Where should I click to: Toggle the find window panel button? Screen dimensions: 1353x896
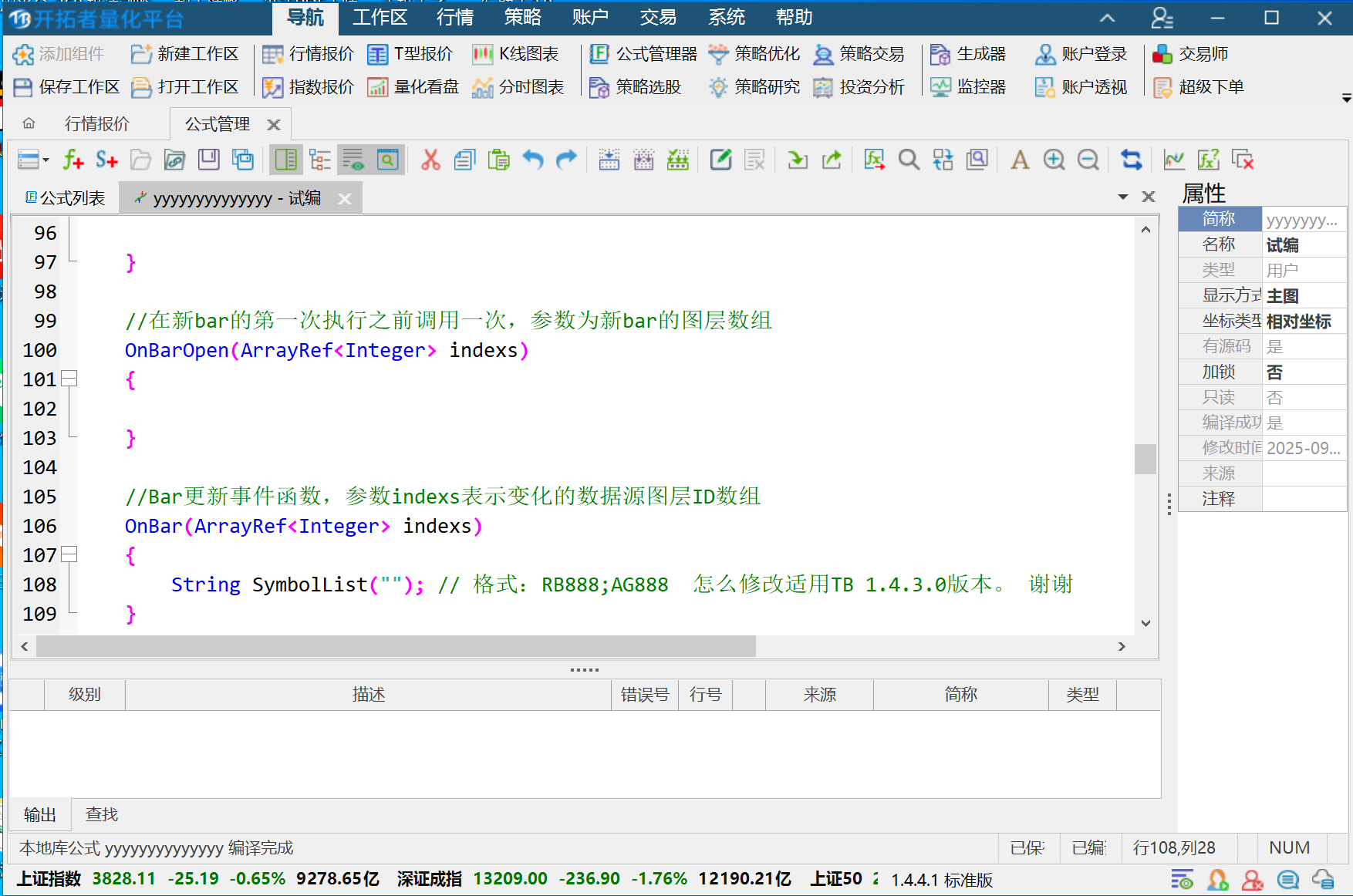pyautogui.click(x=387, y=160)
